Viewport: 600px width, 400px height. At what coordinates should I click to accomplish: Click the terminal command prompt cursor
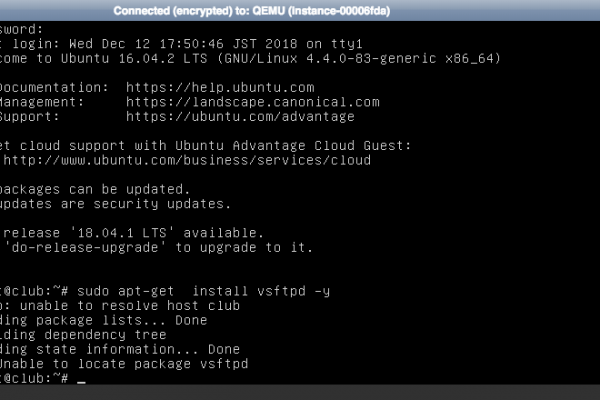(x=81, y=379)
